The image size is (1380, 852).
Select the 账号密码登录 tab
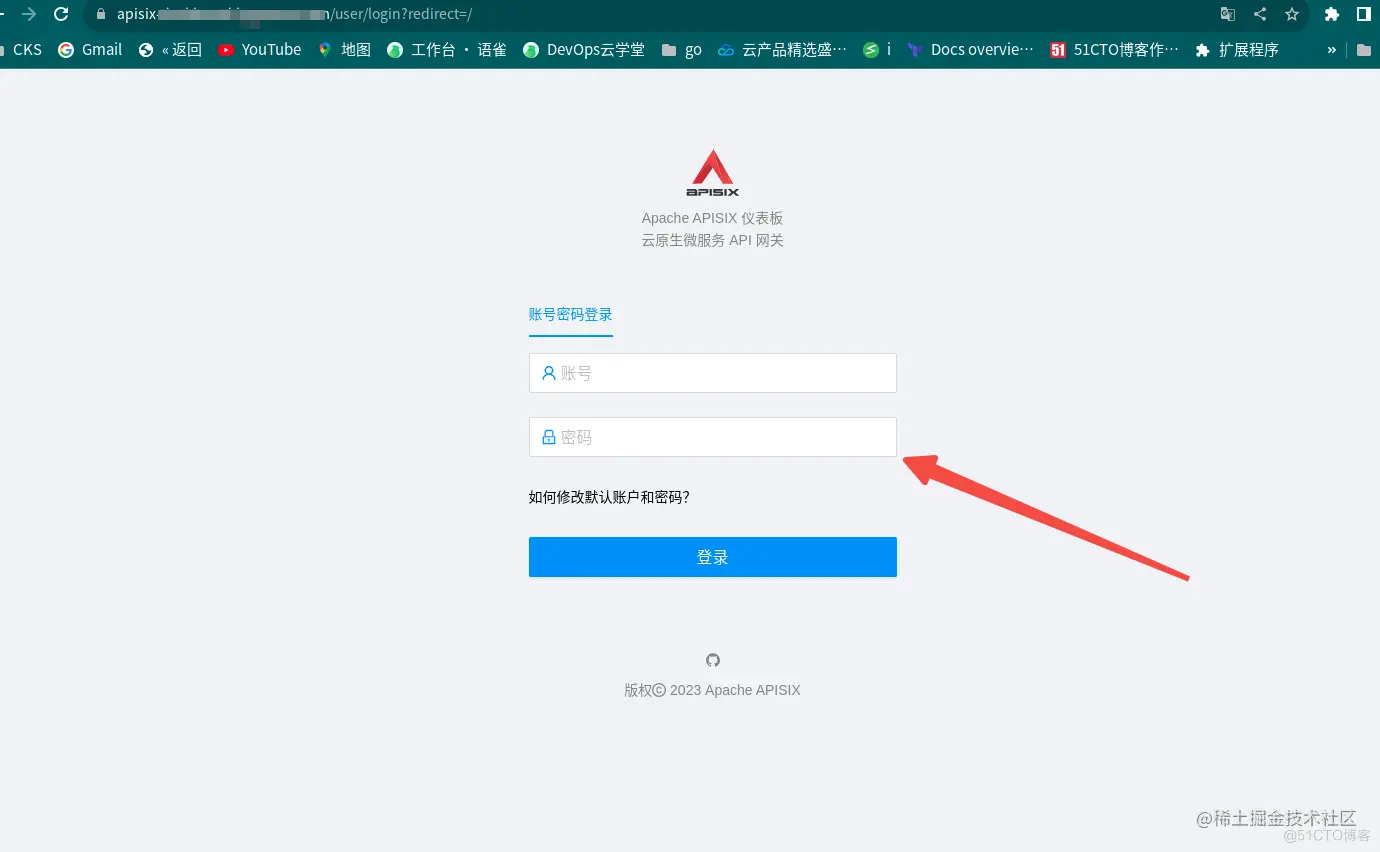pyautogui.click(x=570, y=314)
